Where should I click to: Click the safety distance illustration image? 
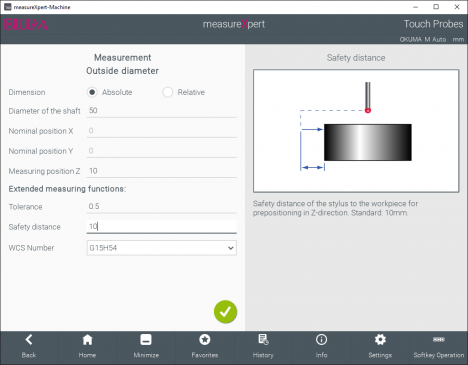coord(356,131)
